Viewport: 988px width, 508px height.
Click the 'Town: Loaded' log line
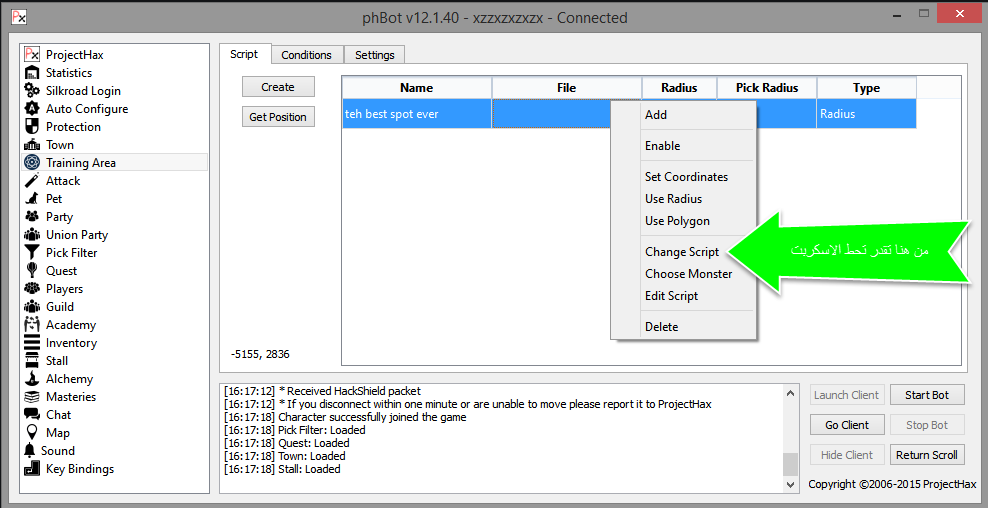click(x=285, y=456)
